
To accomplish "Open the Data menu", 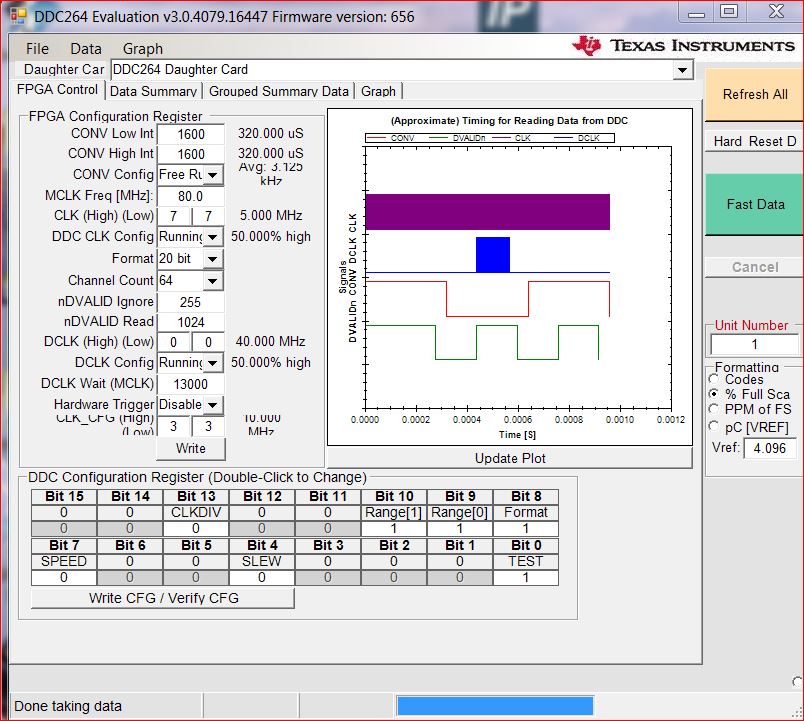I will click(86, 49).
